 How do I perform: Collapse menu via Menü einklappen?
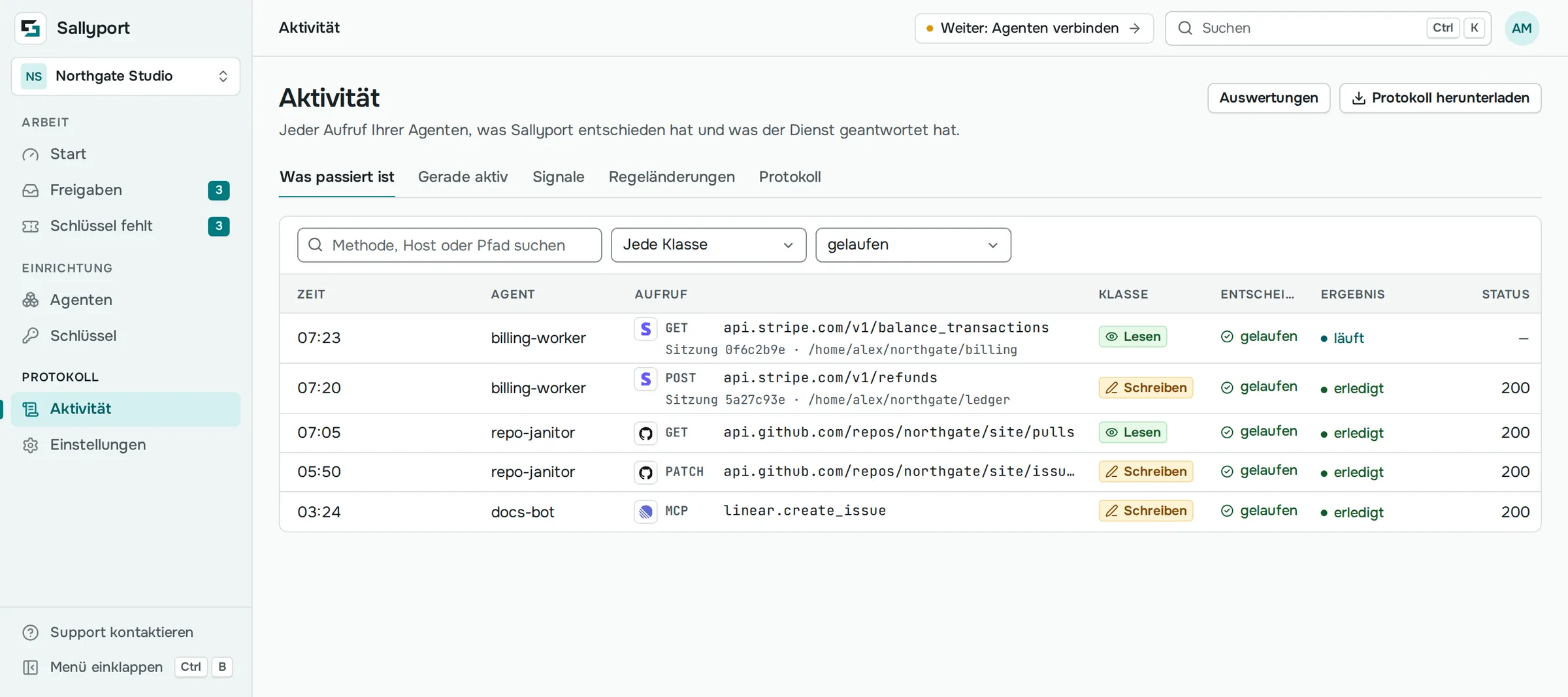[x=125, y=667]
